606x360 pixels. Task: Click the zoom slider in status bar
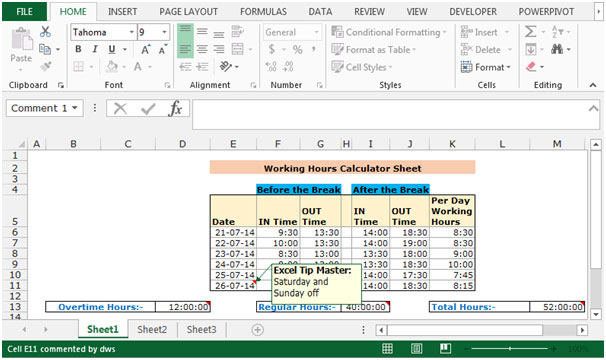510,349
